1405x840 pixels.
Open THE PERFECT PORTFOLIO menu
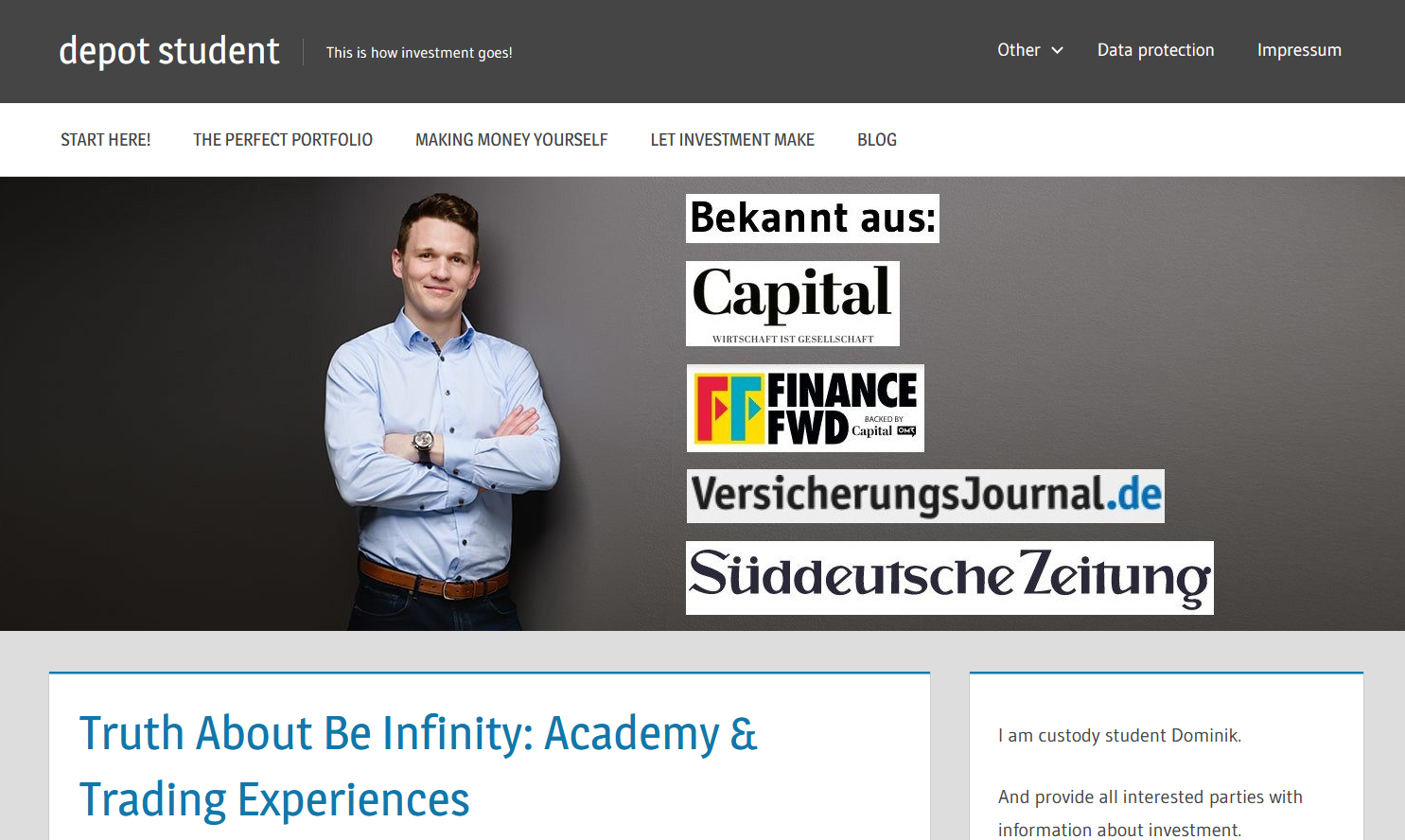(283, 140)
